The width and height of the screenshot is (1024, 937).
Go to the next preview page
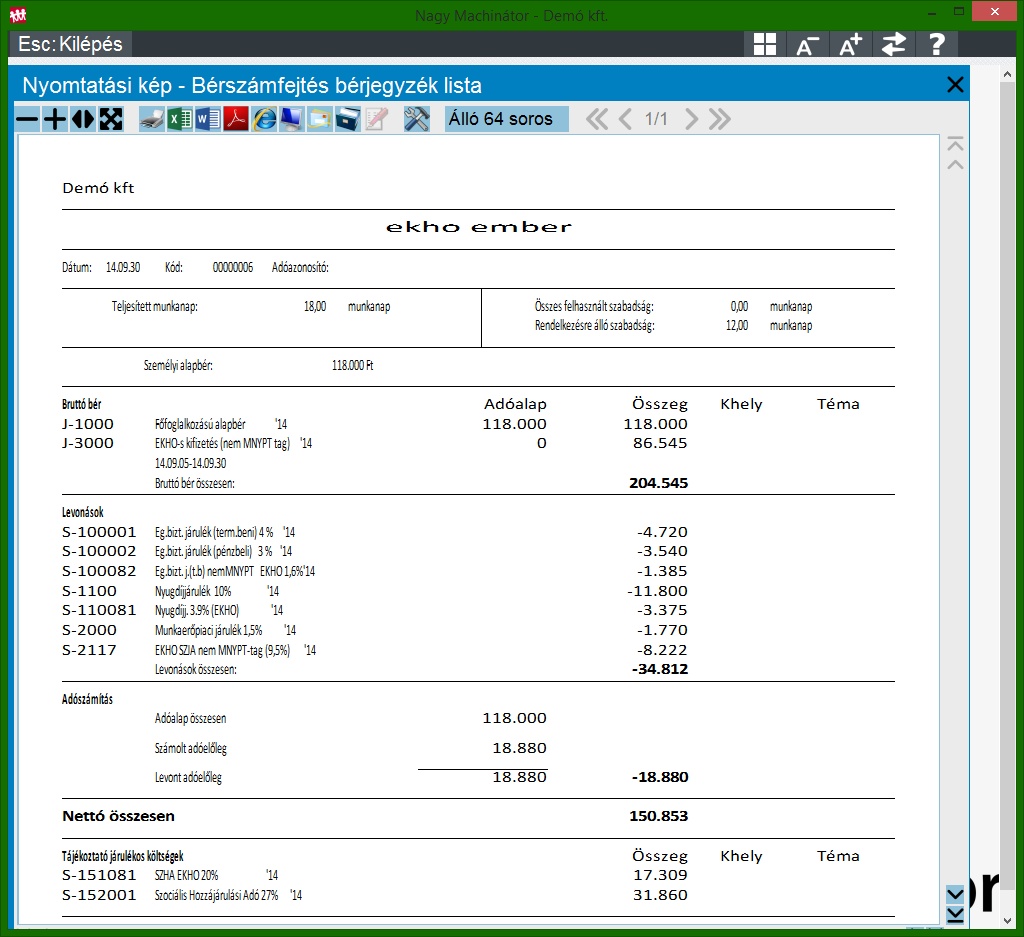point(691,119)
